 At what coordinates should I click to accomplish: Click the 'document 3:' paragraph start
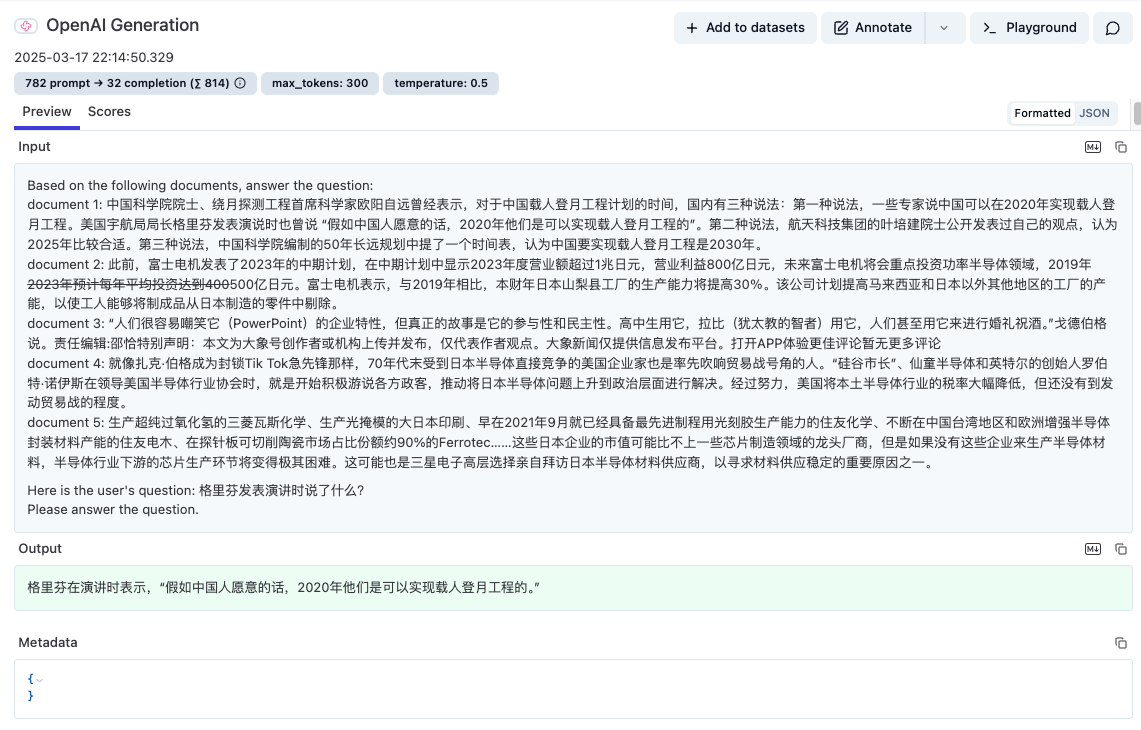pos(65,323)
